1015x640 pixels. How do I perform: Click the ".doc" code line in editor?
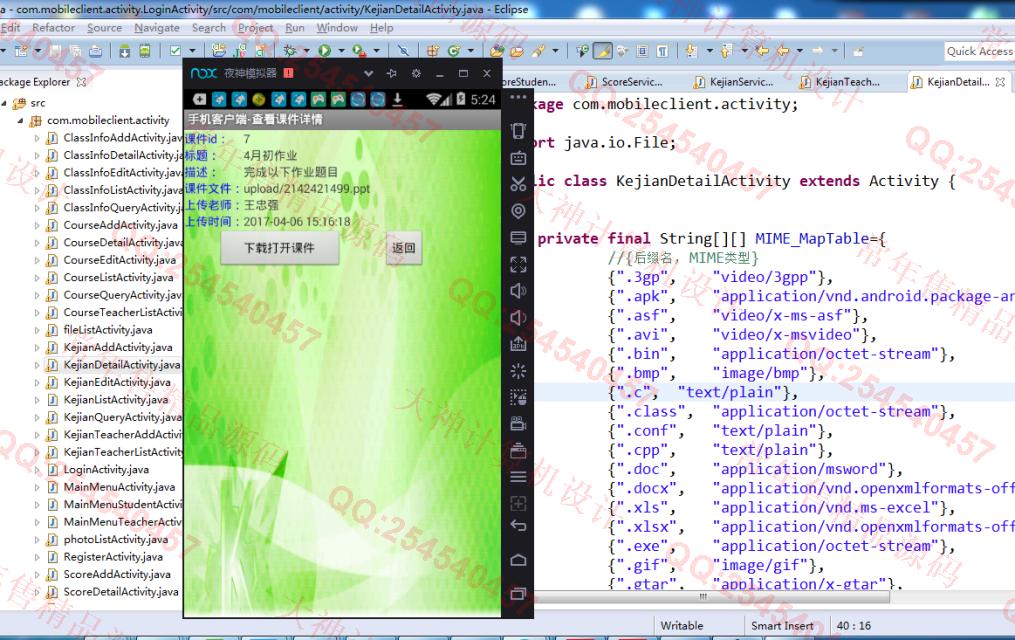point(755,469)
